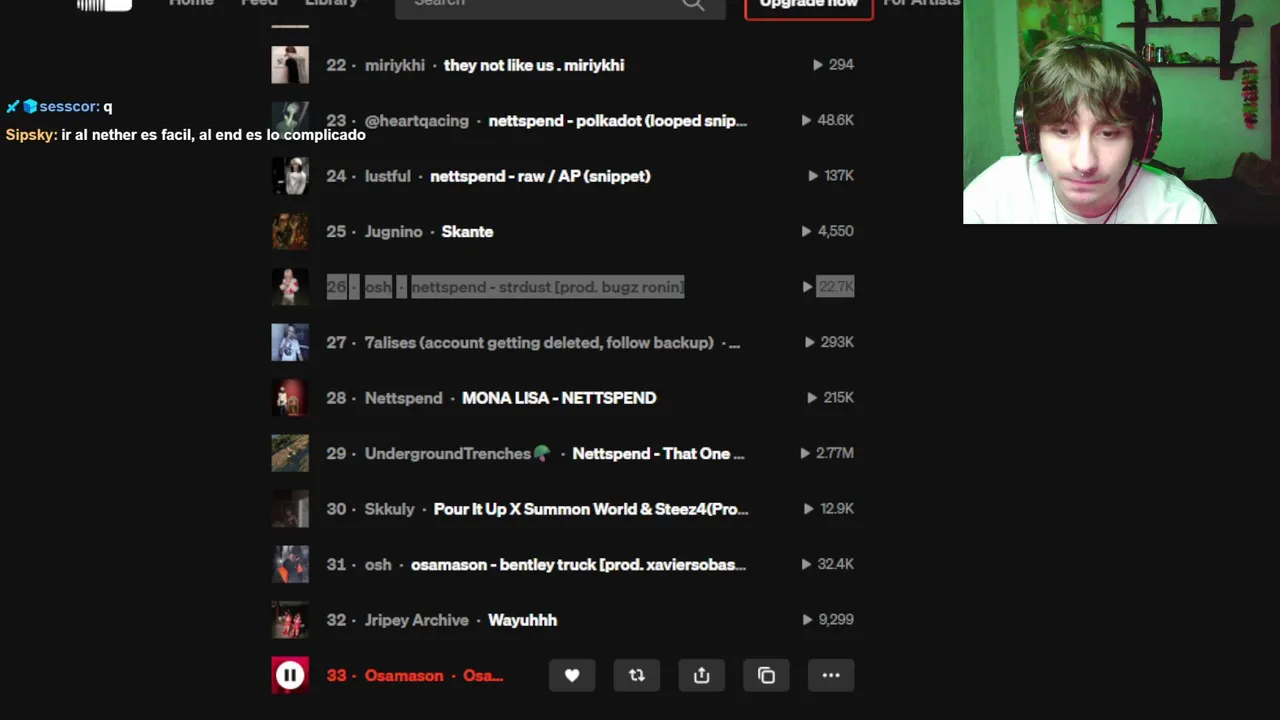The width and height of the screenshot is (1280, 720).
Task: Share track 33 with share icon
Action: coord(701,675)
